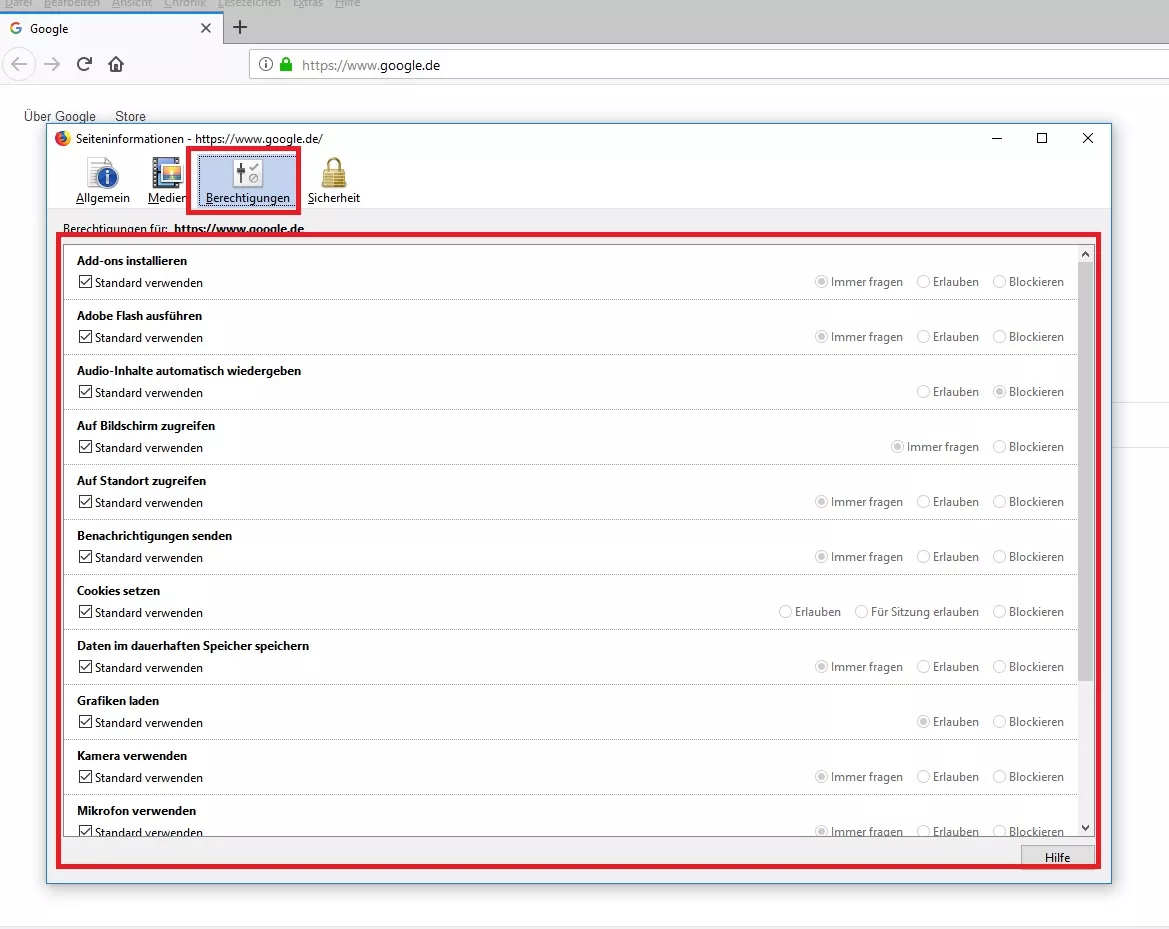Close the Seiteninformationen dialog

pos(1088,138)
